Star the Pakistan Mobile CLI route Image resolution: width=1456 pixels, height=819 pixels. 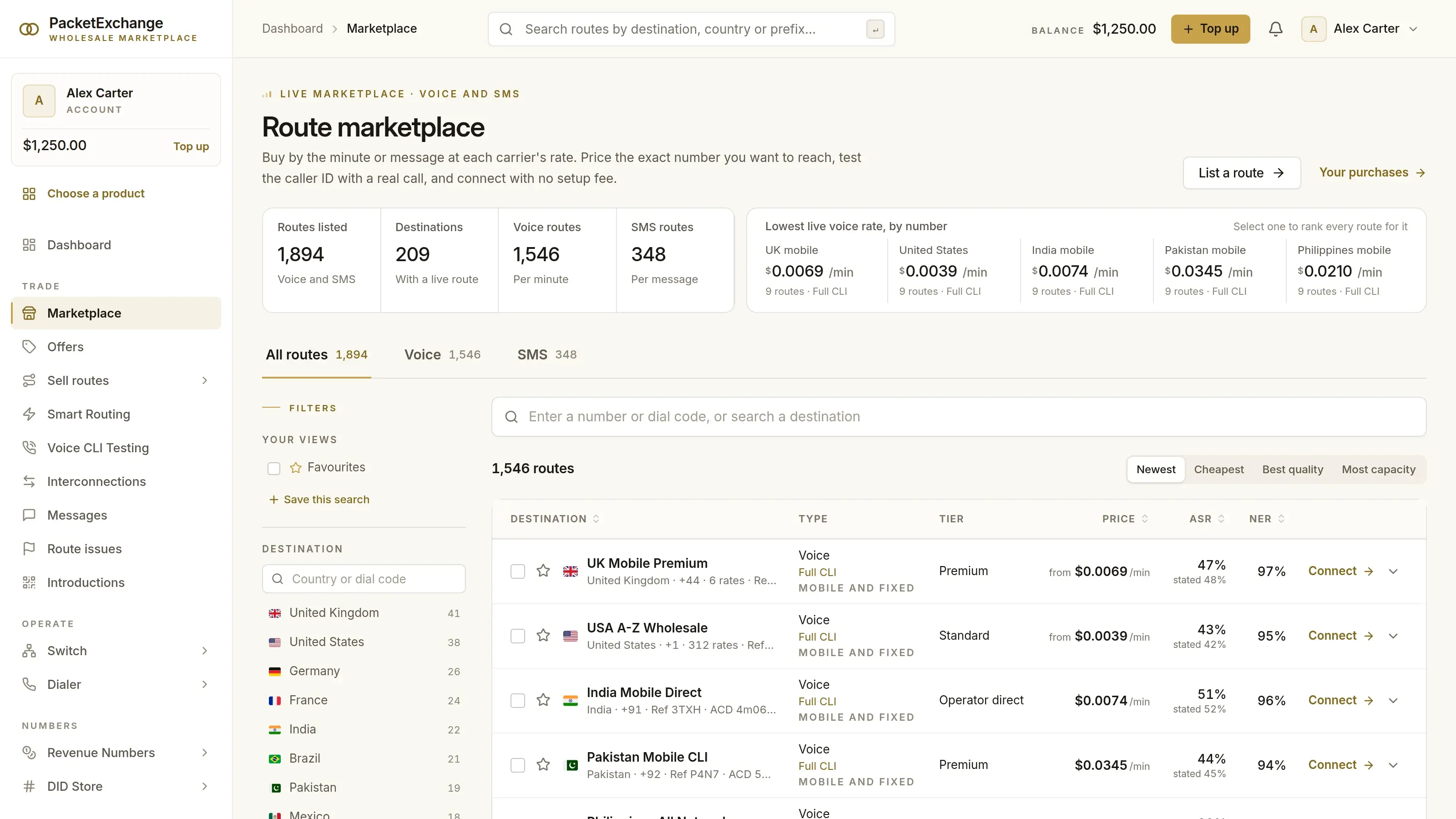point(543,765)
